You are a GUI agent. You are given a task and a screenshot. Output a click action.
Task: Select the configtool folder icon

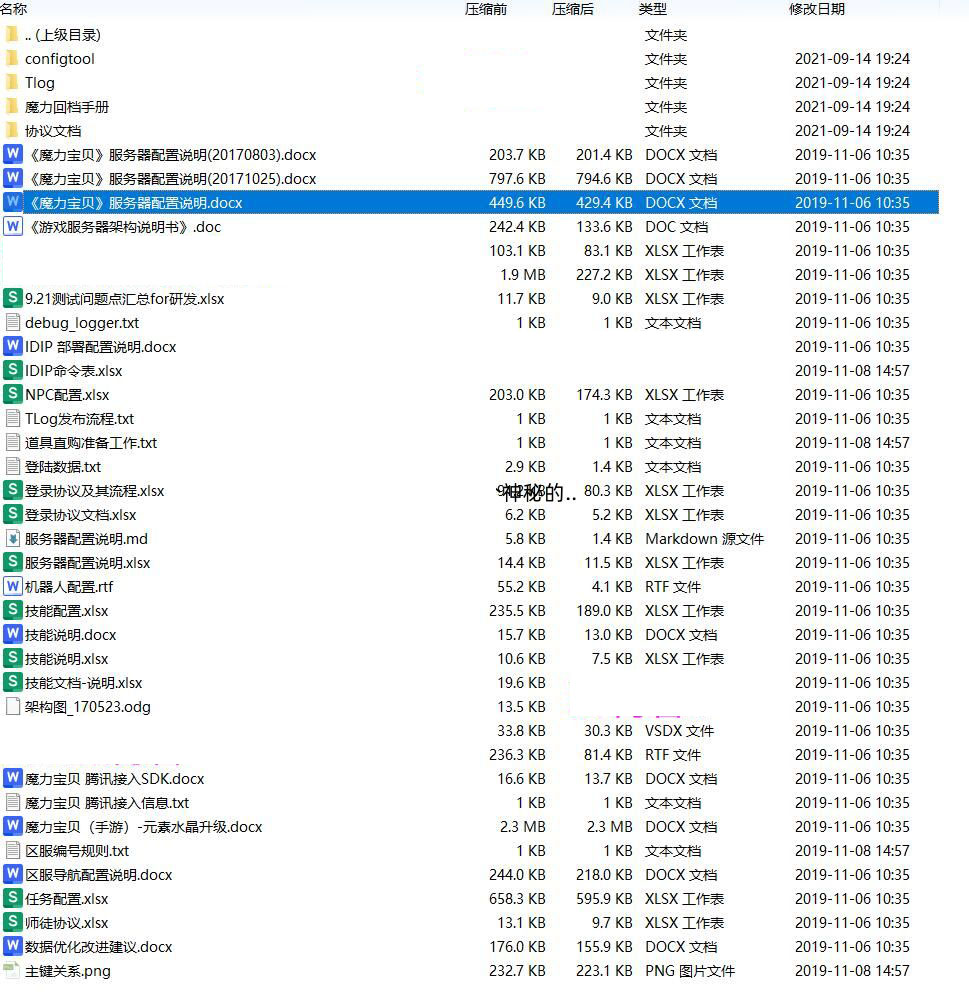click(12, 58)
